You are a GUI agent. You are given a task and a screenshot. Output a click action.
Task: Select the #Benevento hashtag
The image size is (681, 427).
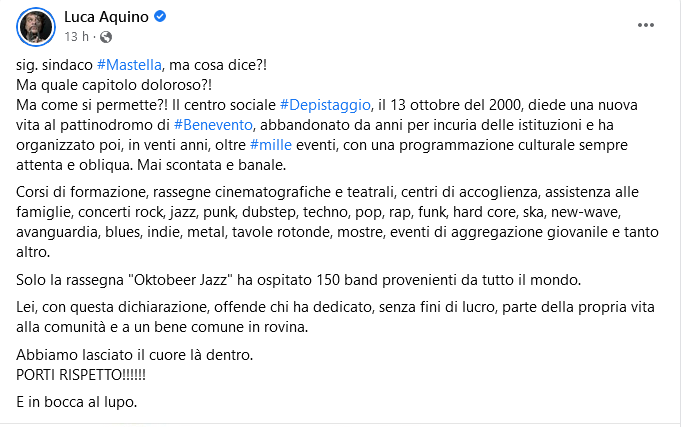(213, 125)
